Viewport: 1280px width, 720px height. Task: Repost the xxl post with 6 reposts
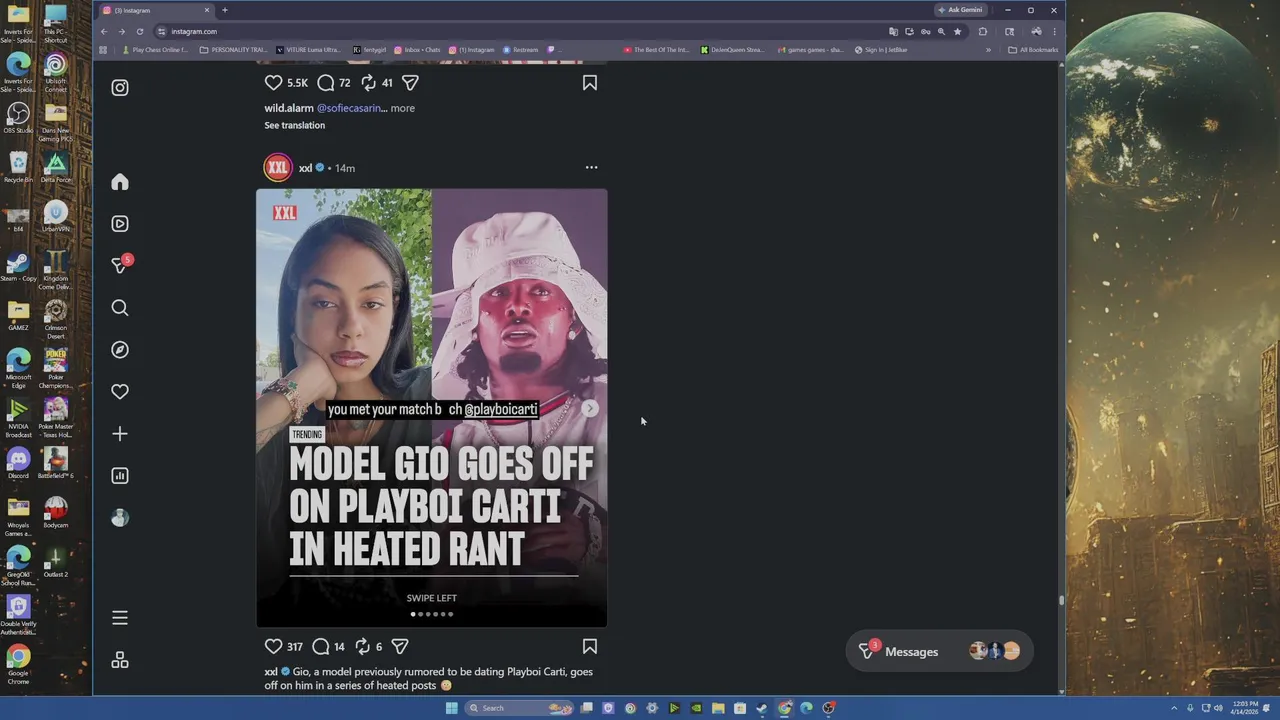[x=362, y=647]
